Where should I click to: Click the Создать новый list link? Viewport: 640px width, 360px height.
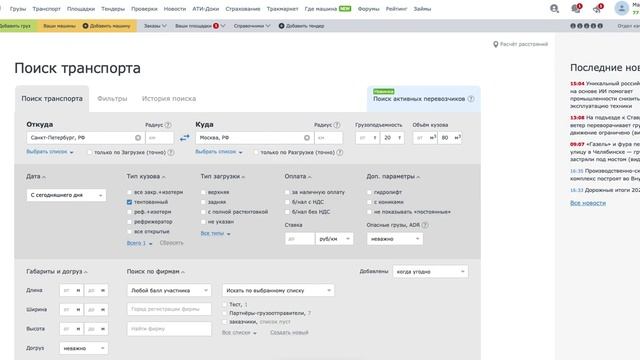pos(289,333)
